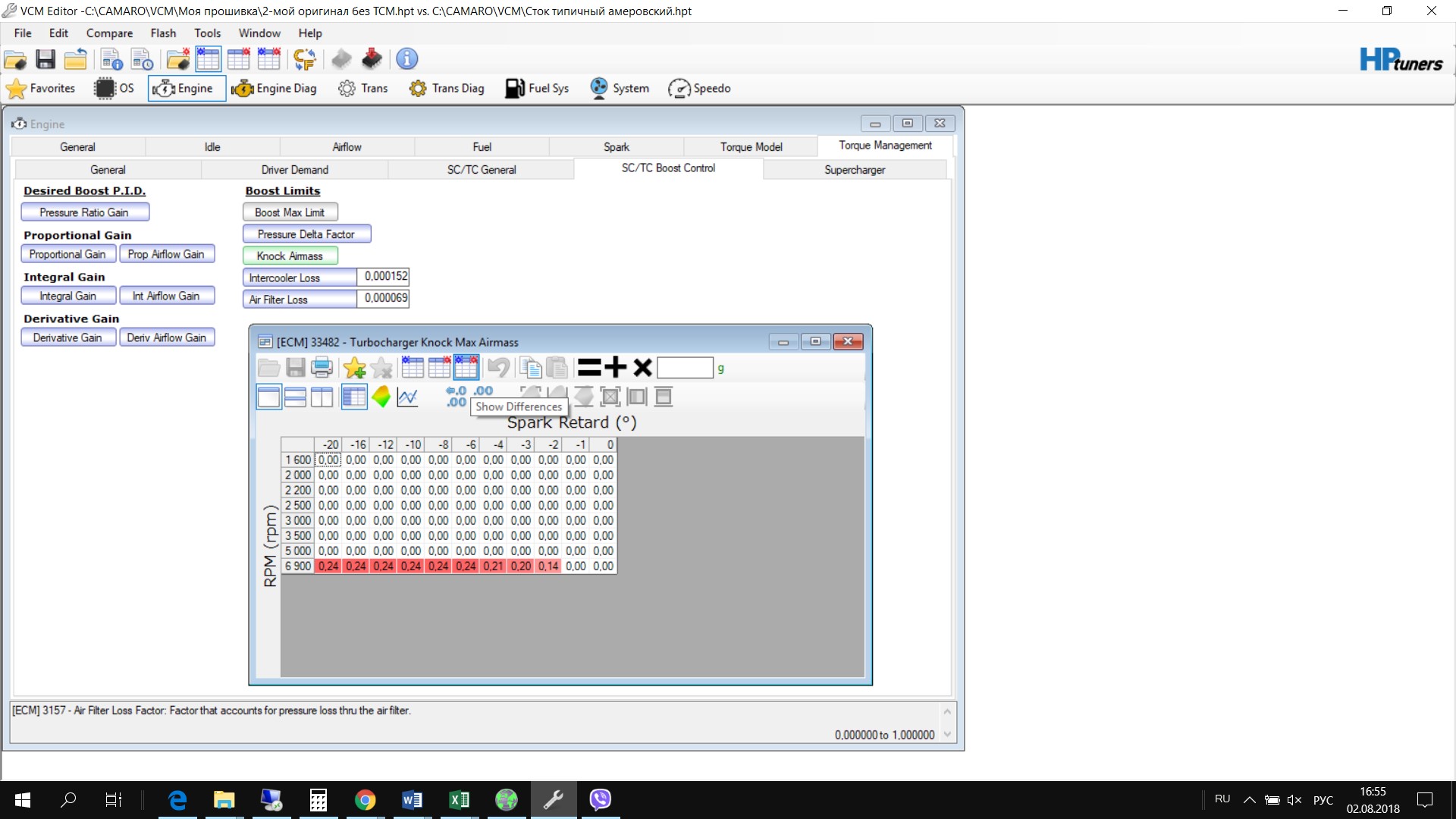Open the Celsius/Fahrenheit unit toggle icon
This screenshot has height=819, width=1456.
(305, 59)
